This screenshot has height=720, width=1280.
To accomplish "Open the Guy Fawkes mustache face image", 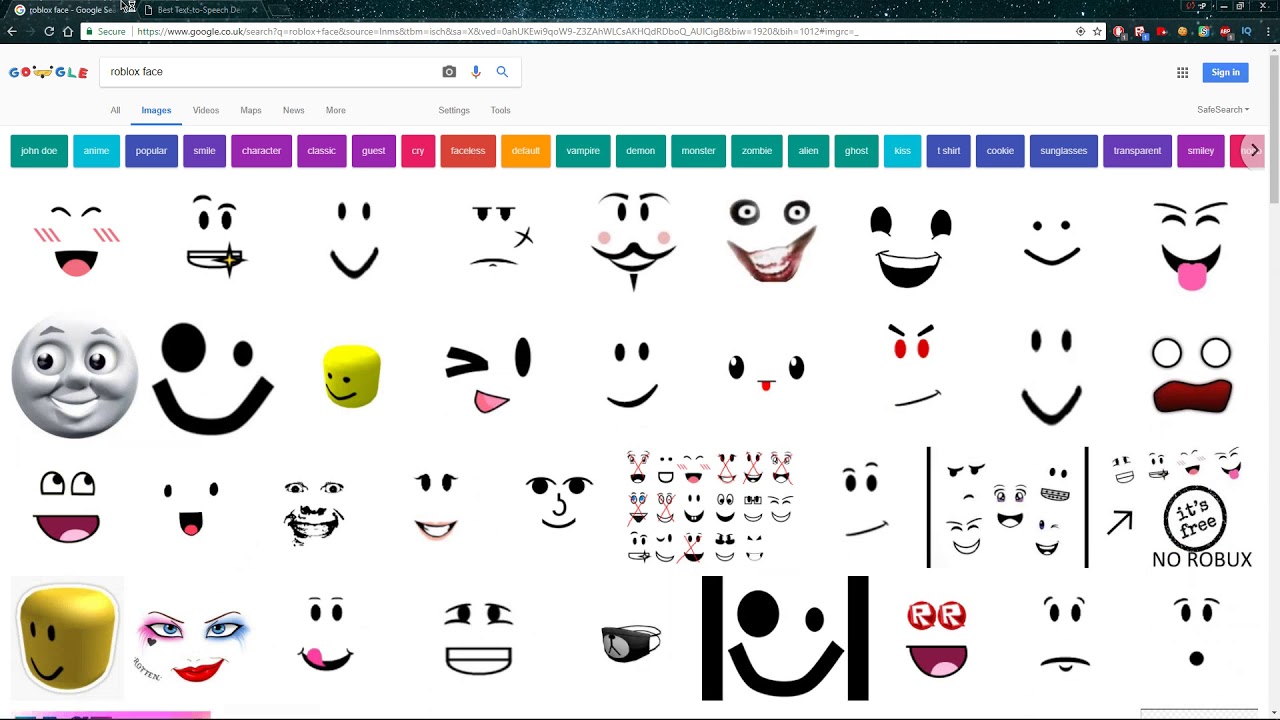I will point(633,241).
